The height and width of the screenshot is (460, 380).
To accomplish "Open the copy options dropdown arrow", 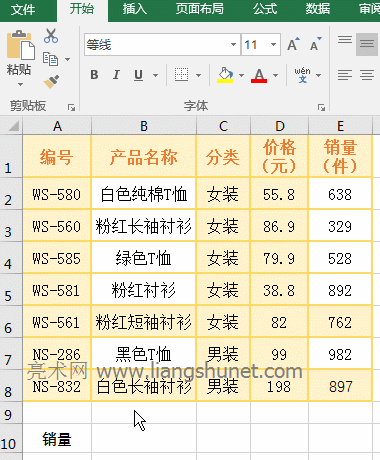I will [x=68, y=59].
